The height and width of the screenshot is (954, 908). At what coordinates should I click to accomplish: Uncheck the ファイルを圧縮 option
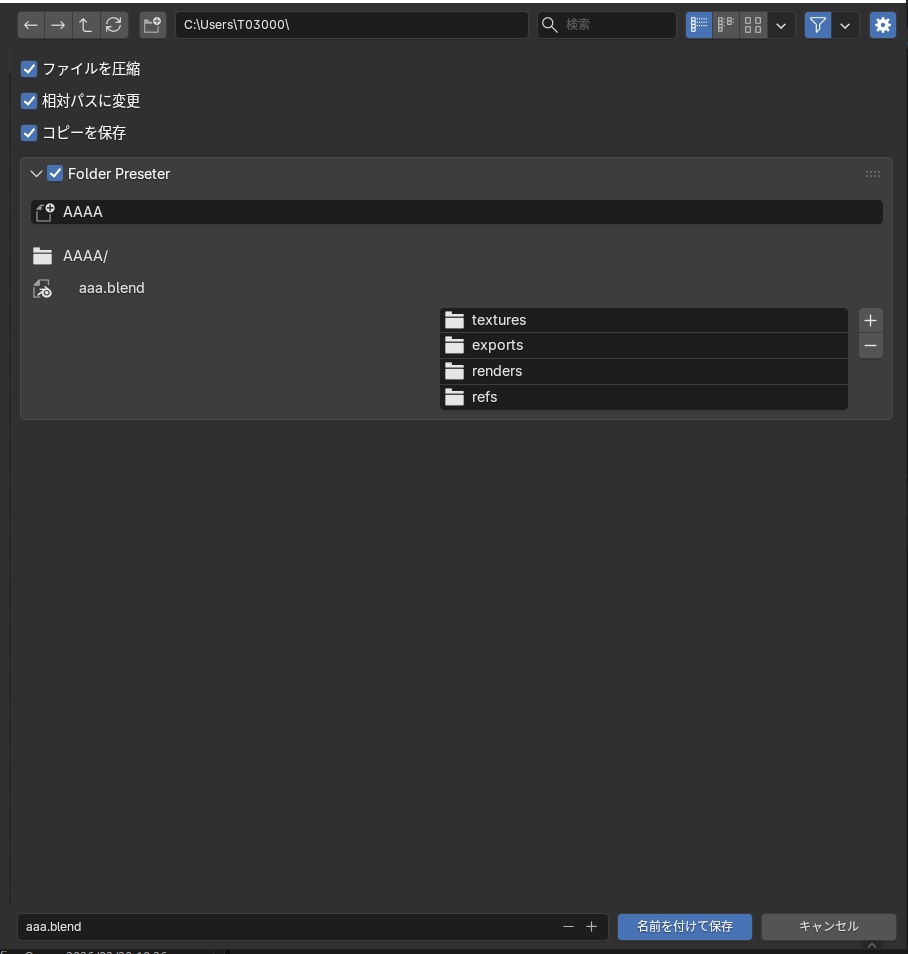pos(29,69)
